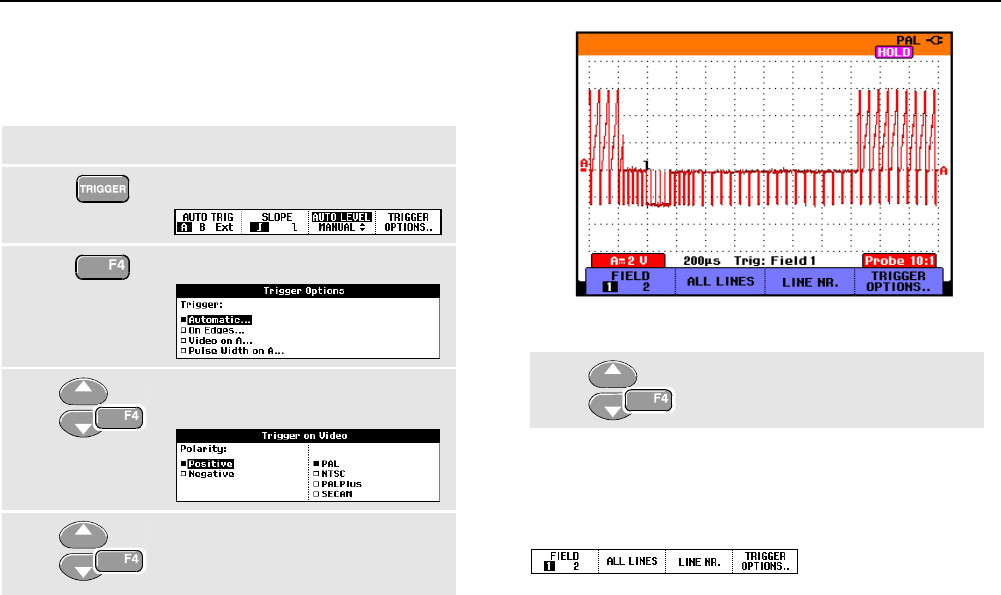
Task: Select FIELD 2 in the white standalone menu
Action: pyautogui.click(x=576, y=566)
